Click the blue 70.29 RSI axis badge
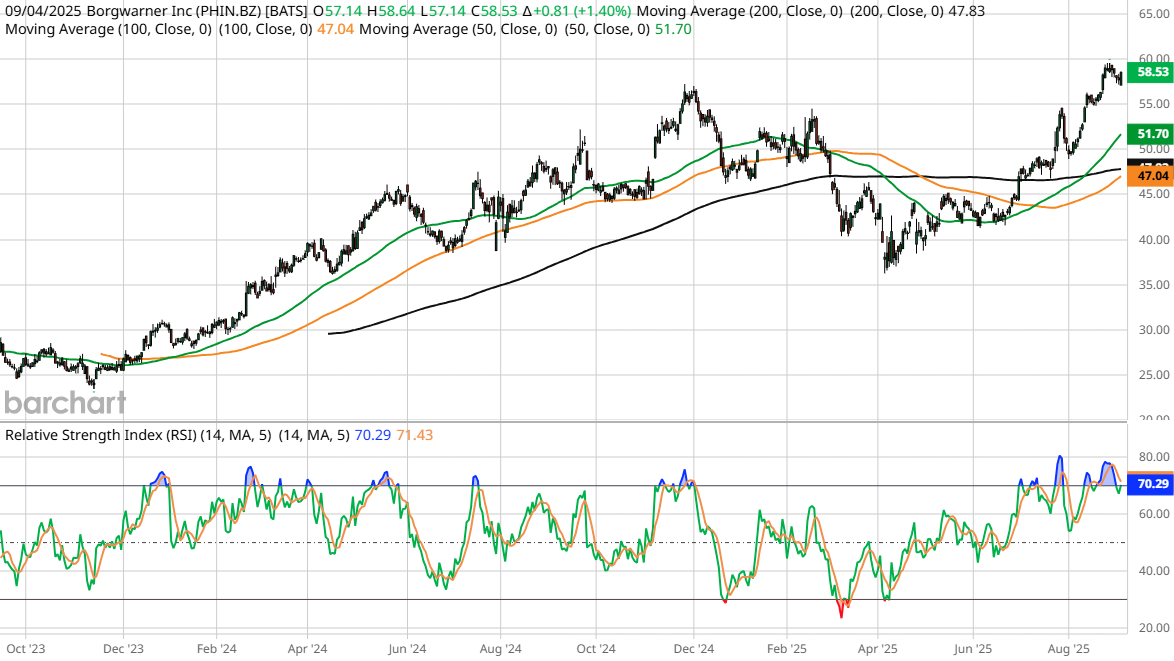Viewport: 1174px width, 661px height. tap(1150, 484)
